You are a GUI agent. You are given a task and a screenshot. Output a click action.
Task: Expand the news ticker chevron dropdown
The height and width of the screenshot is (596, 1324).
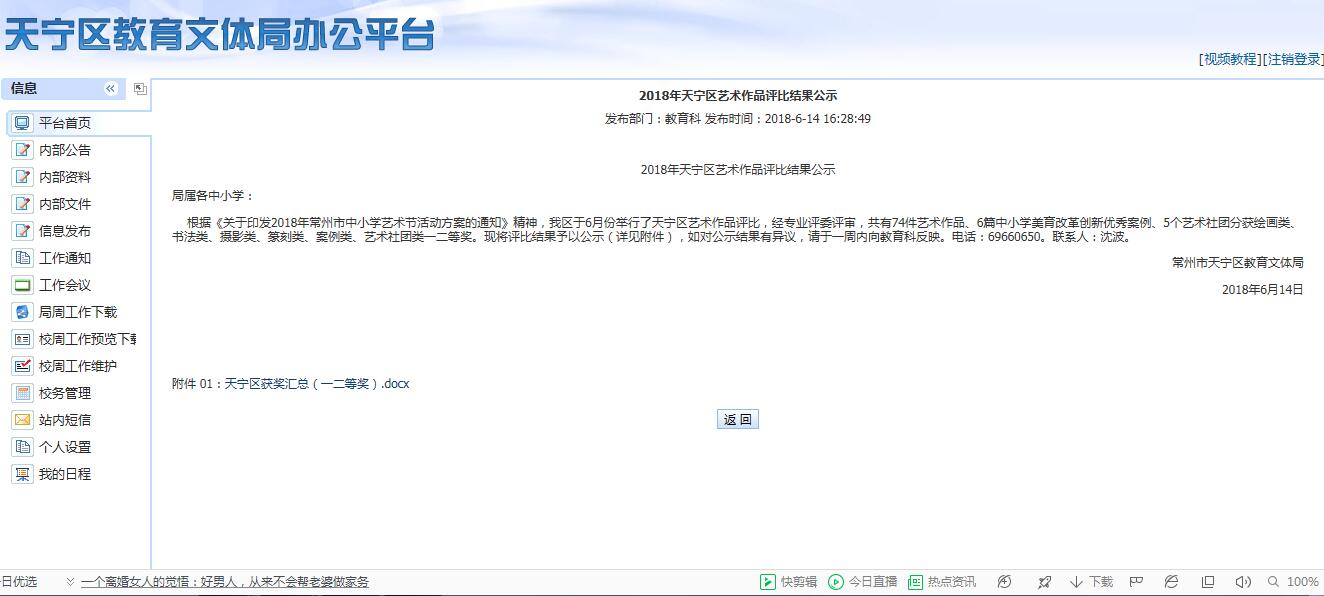[70, 582]
